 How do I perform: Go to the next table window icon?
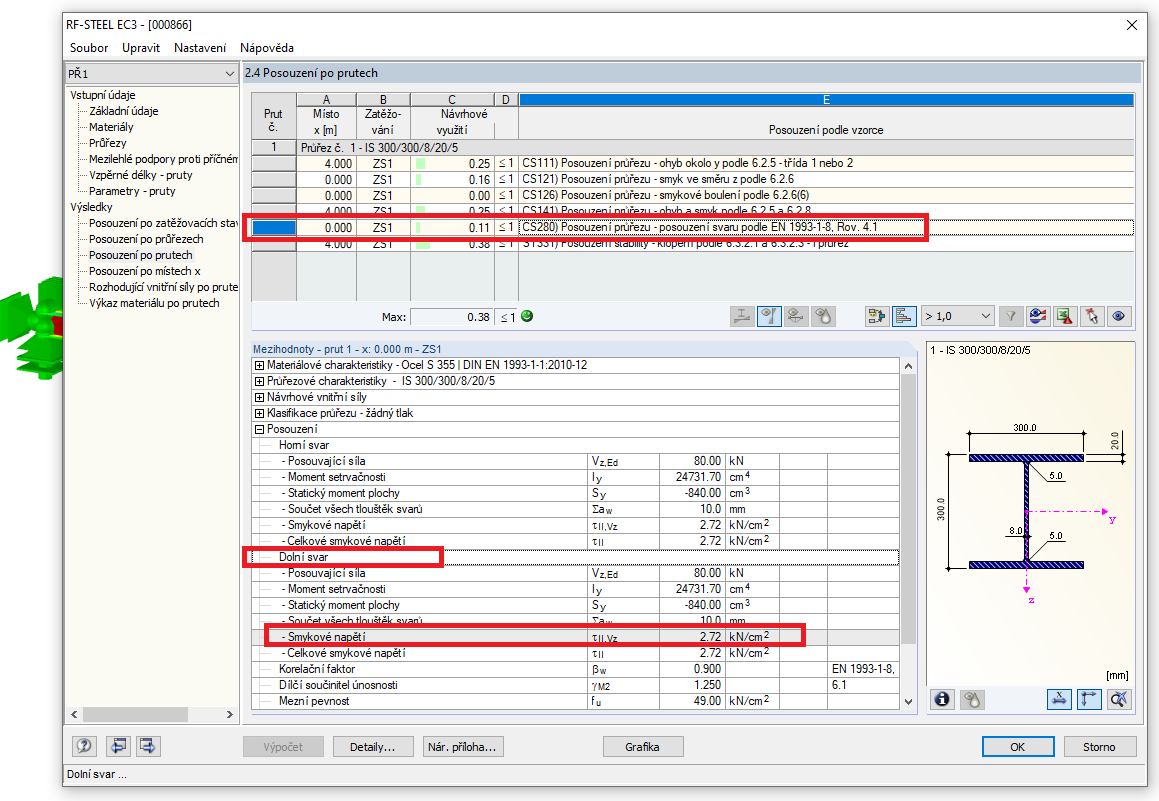(x=148, y=746)
